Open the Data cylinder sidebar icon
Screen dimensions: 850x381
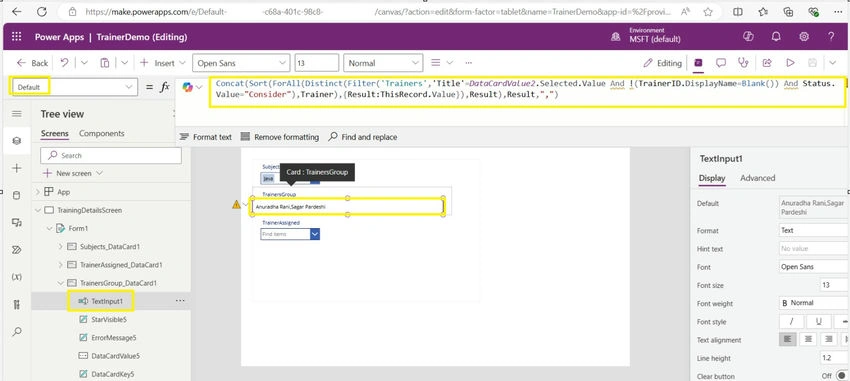coord(16,196)
